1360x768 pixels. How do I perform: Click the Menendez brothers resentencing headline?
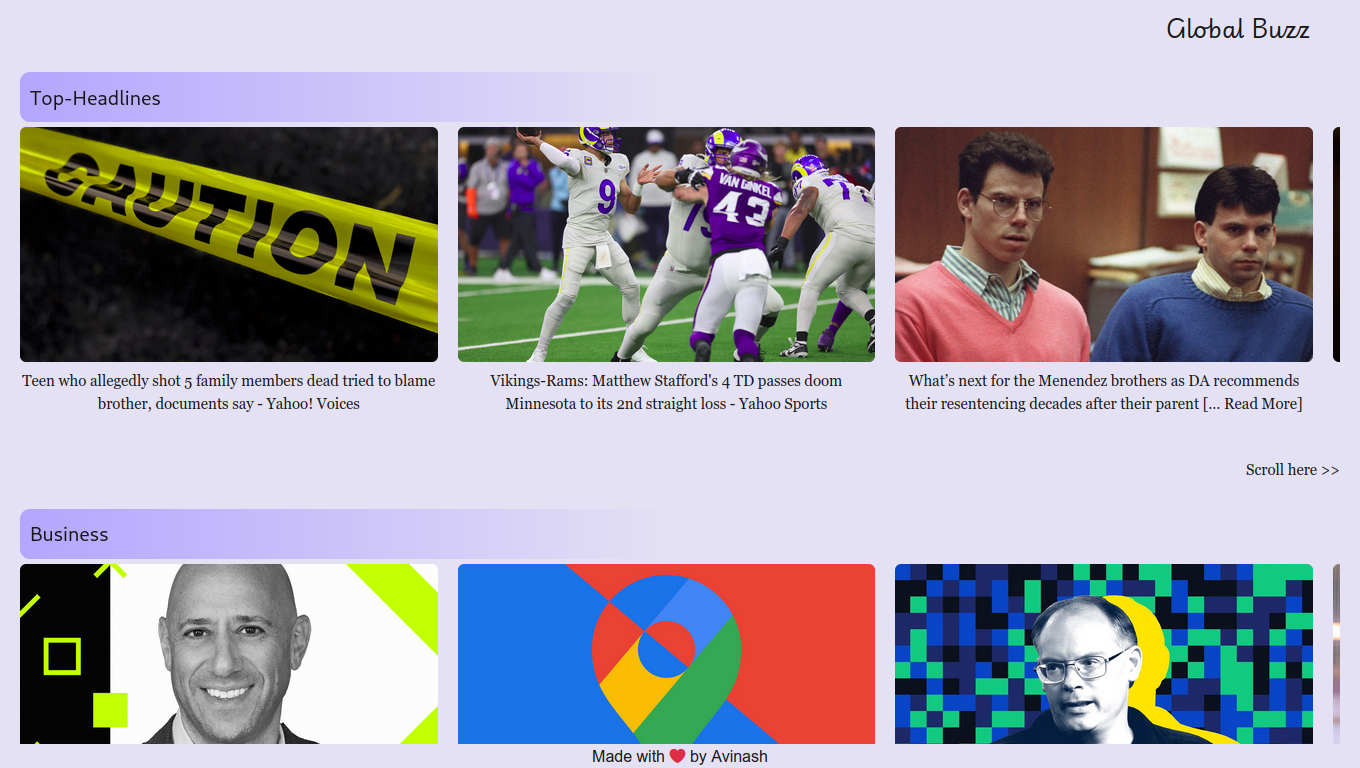(x=1104, y=392)
